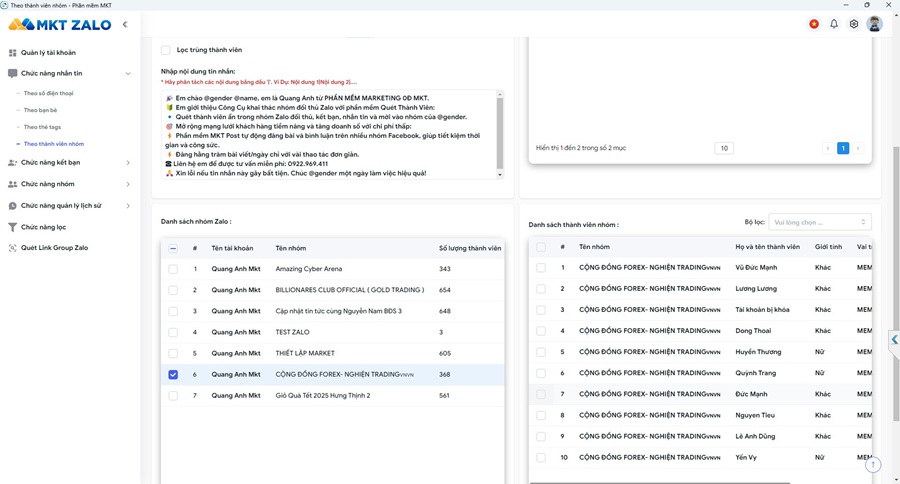Check the THIẾT LẬP MARKET group checkbox
900x484 pixels.
point(173,354)
